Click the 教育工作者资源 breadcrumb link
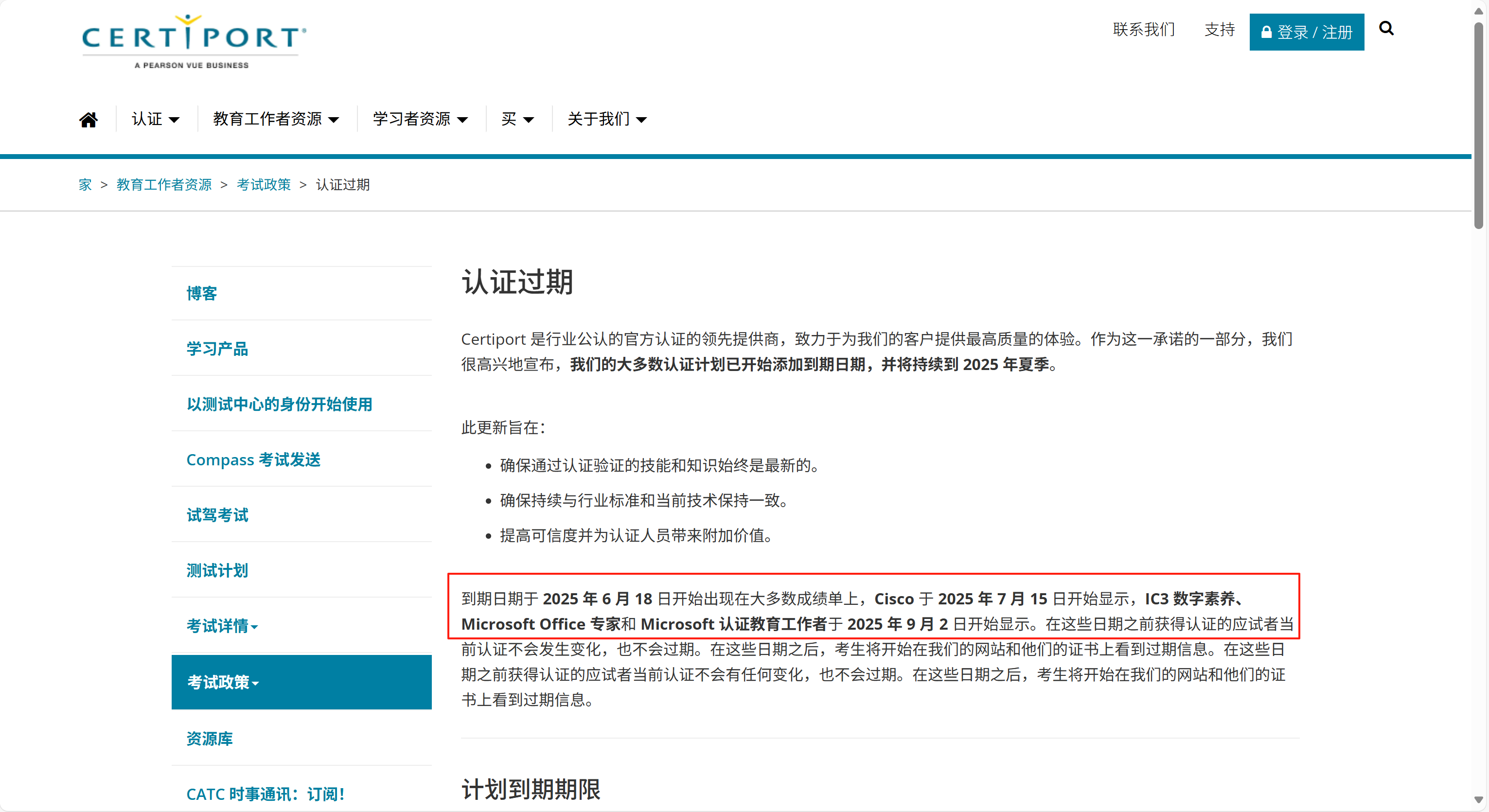The image size is (1489, 812). click(164, 184)
